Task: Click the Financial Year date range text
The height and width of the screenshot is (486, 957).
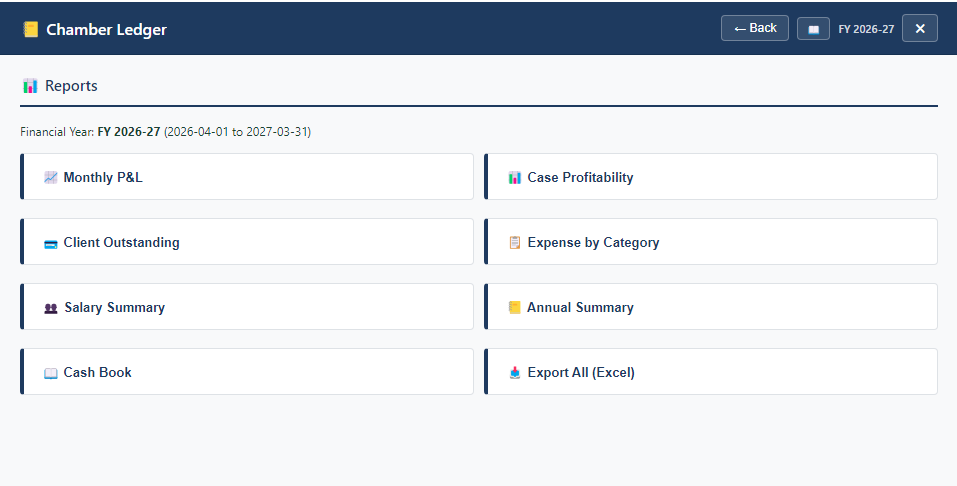Action: click(237, 132)
